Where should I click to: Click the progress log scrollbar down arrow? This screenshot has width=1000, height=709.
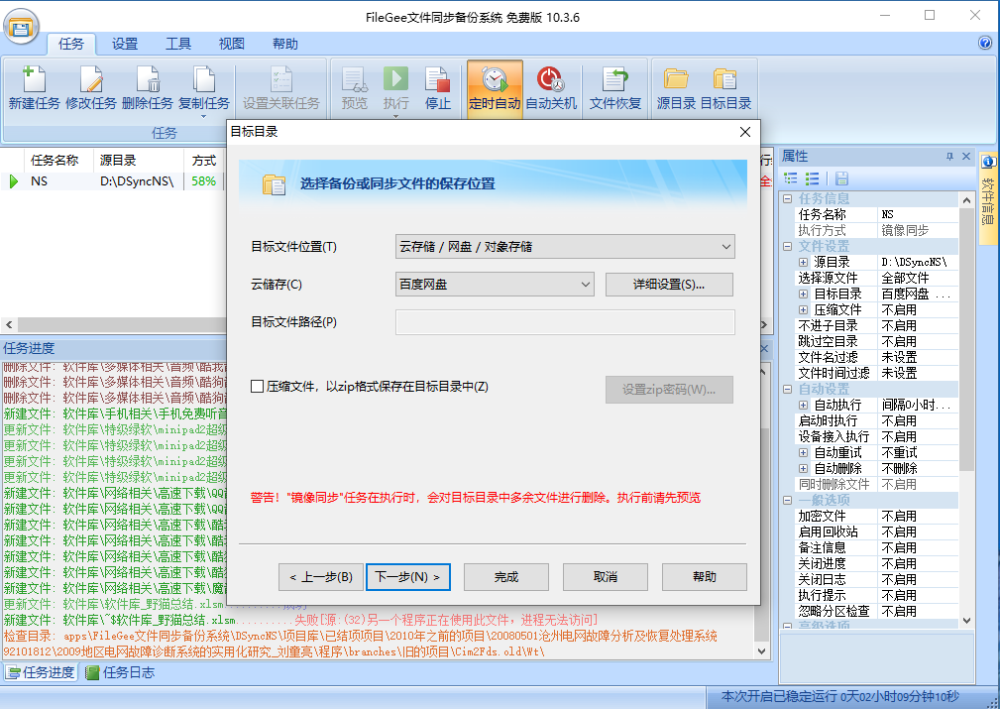[x=761, y=651]
